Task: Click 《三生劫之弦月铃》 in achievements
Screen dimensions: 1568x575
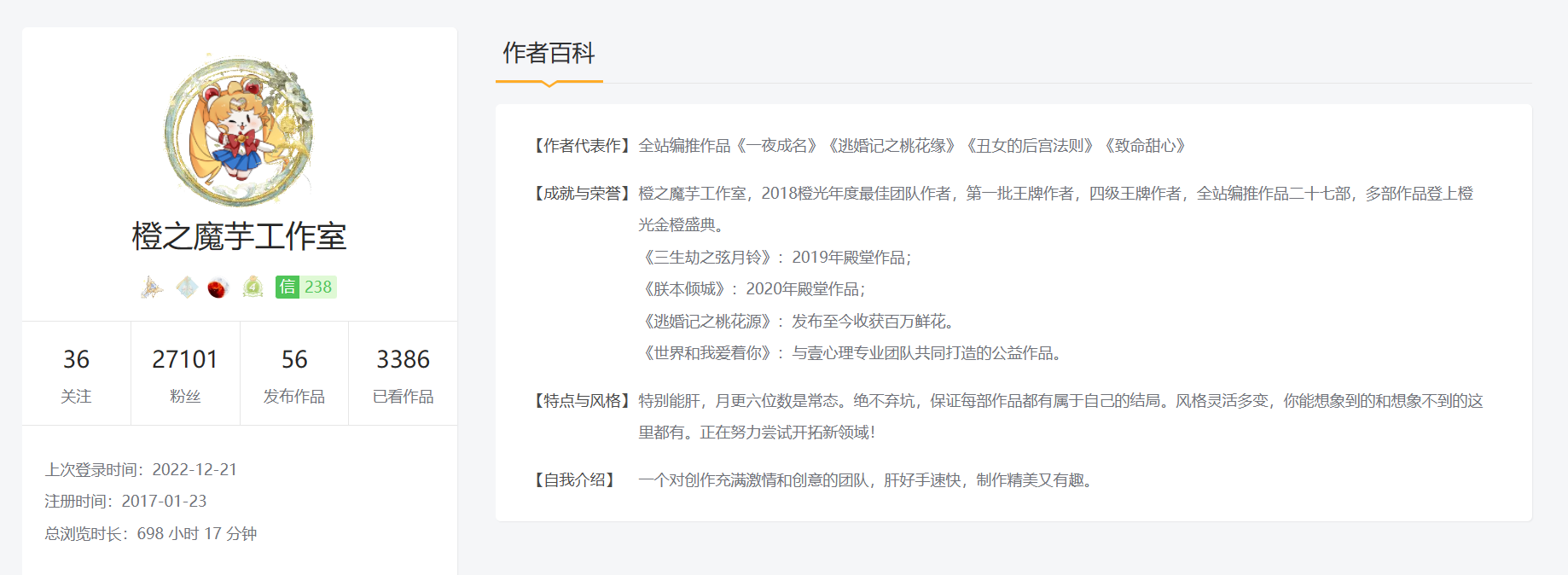Action: coord(707,258)
